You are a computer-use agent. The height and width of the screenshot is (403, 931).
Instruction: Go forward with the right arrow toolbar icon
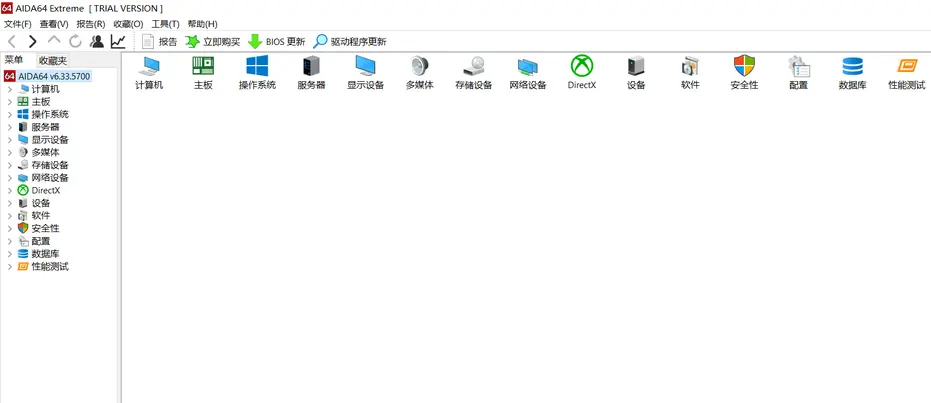coord(32,42)
